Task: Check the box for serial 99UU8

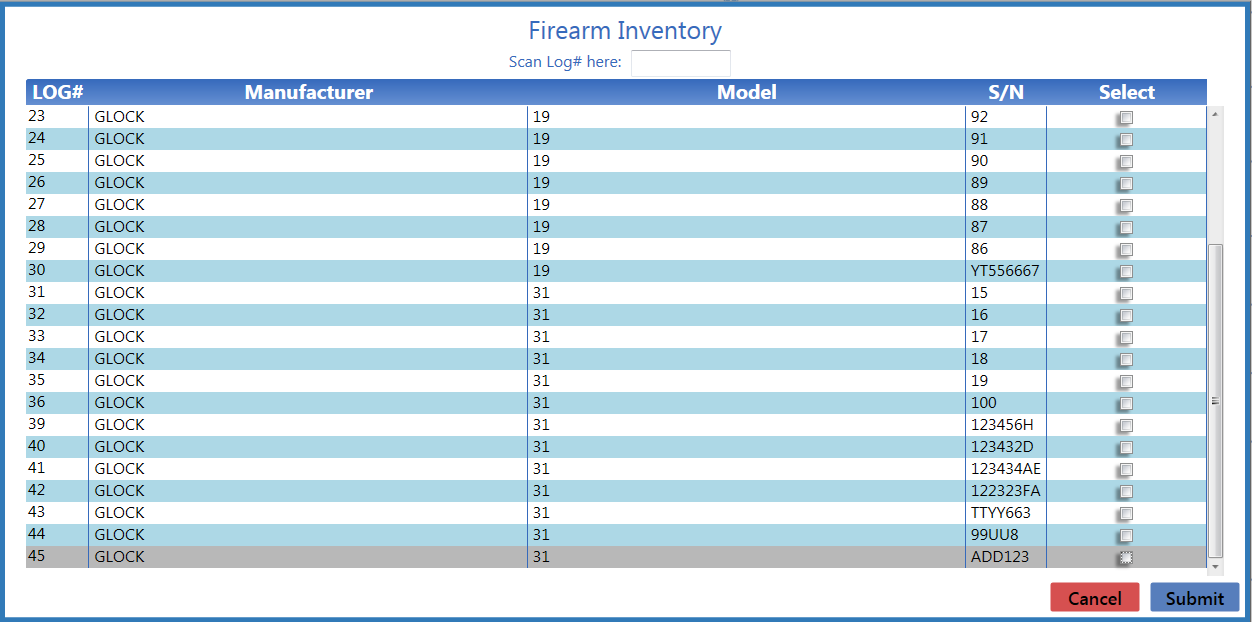Action: click(1126, 536)
